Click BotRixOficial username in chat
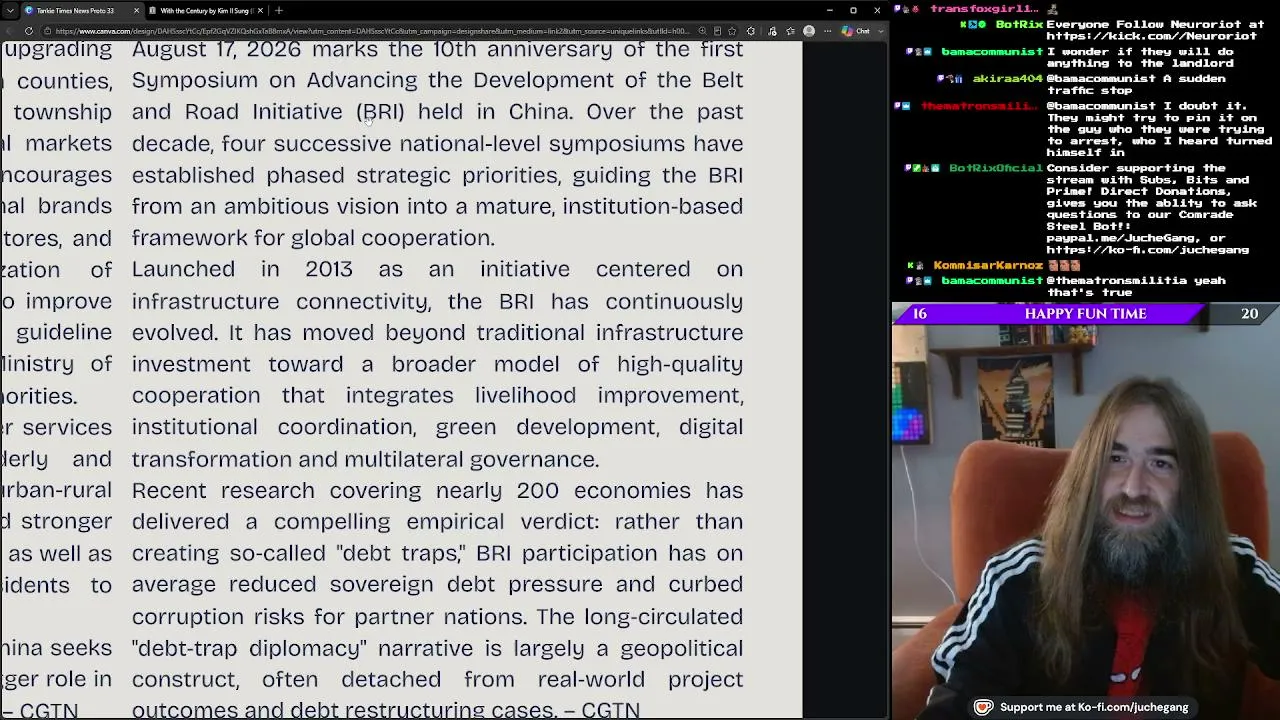 pyautogui.click(x=996, y=168)
